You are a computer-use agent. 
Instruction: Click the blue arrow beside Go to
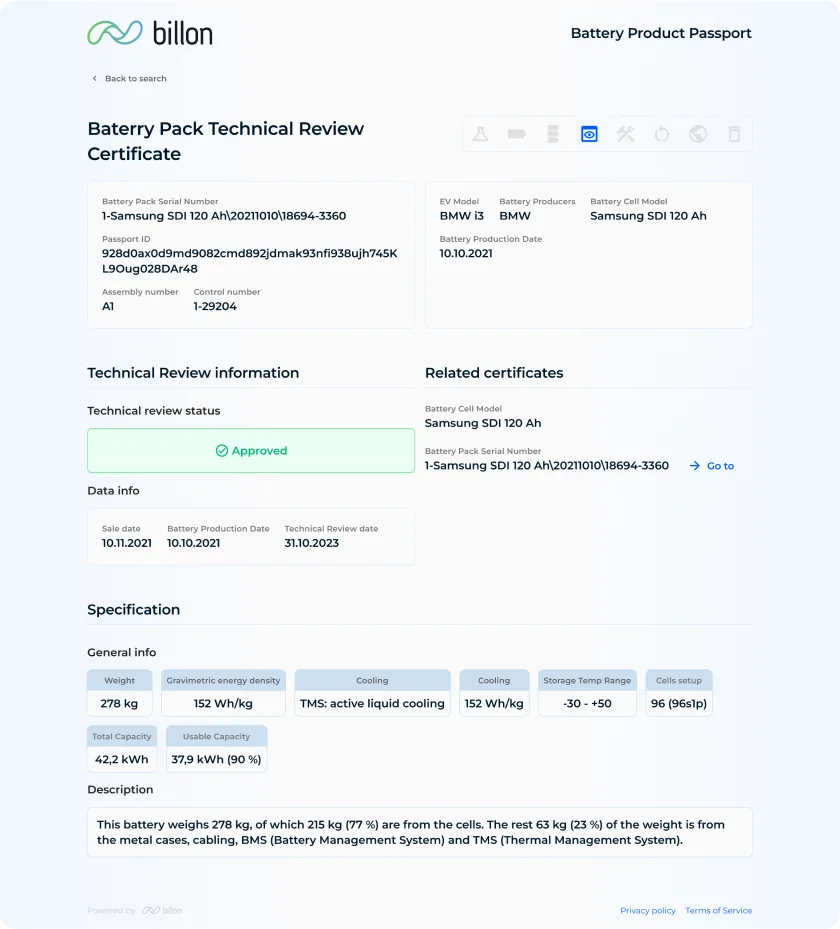(695, 466)
